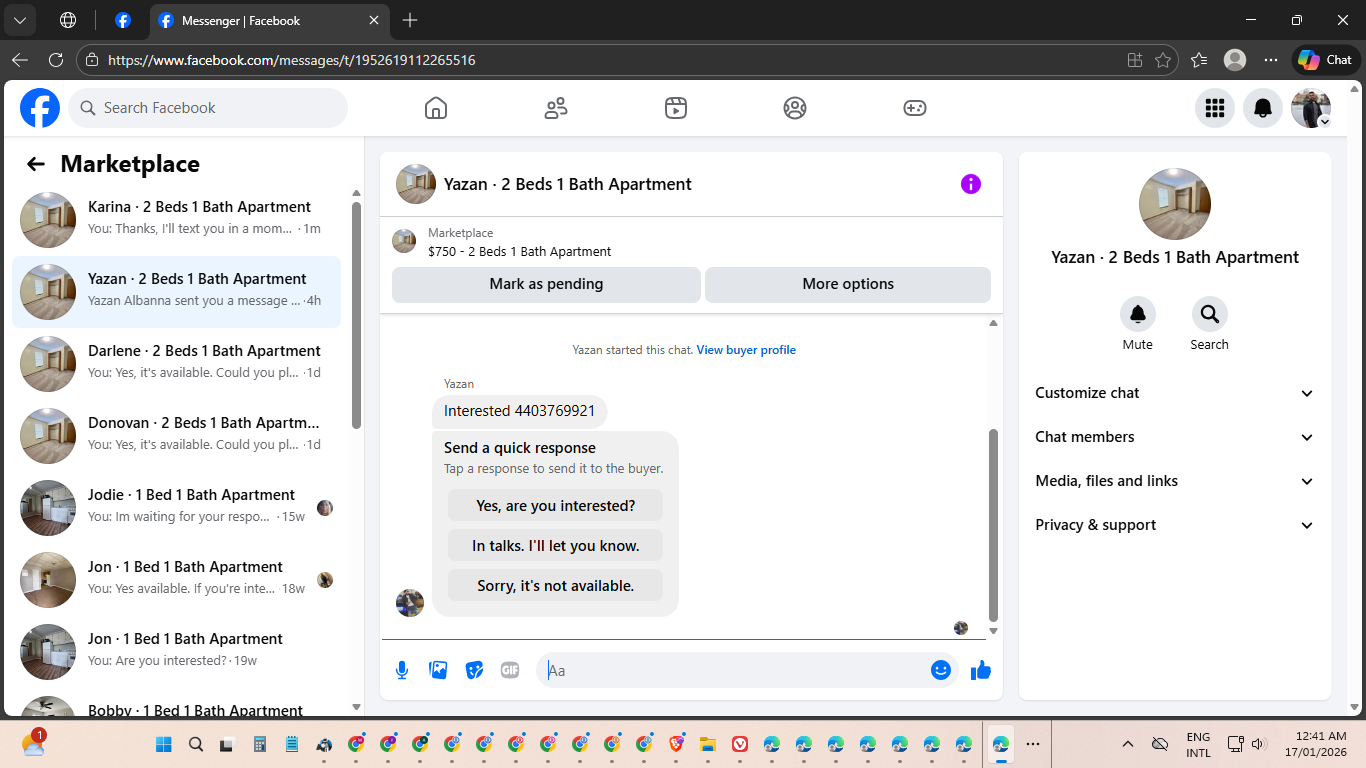Open the Friends icon in top navigation

click(x=556, y=108)
